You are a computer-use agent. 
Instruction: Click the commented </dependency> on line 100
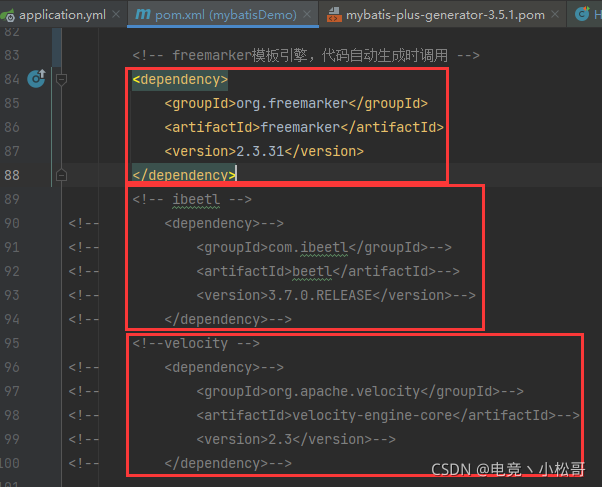(x=228, y=463)
